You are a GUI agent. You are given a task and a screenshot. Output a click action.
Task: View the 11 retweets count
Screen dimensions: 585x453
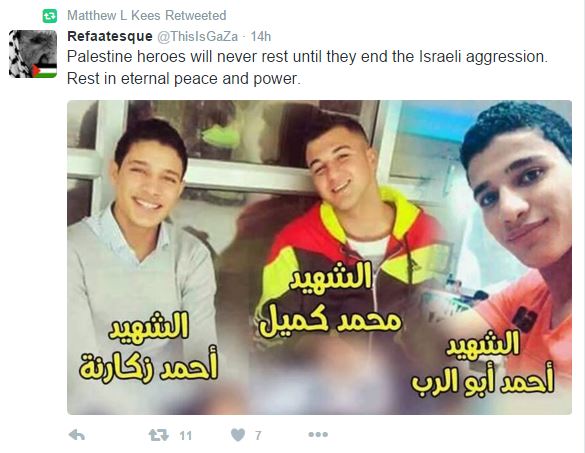point(185,435)
